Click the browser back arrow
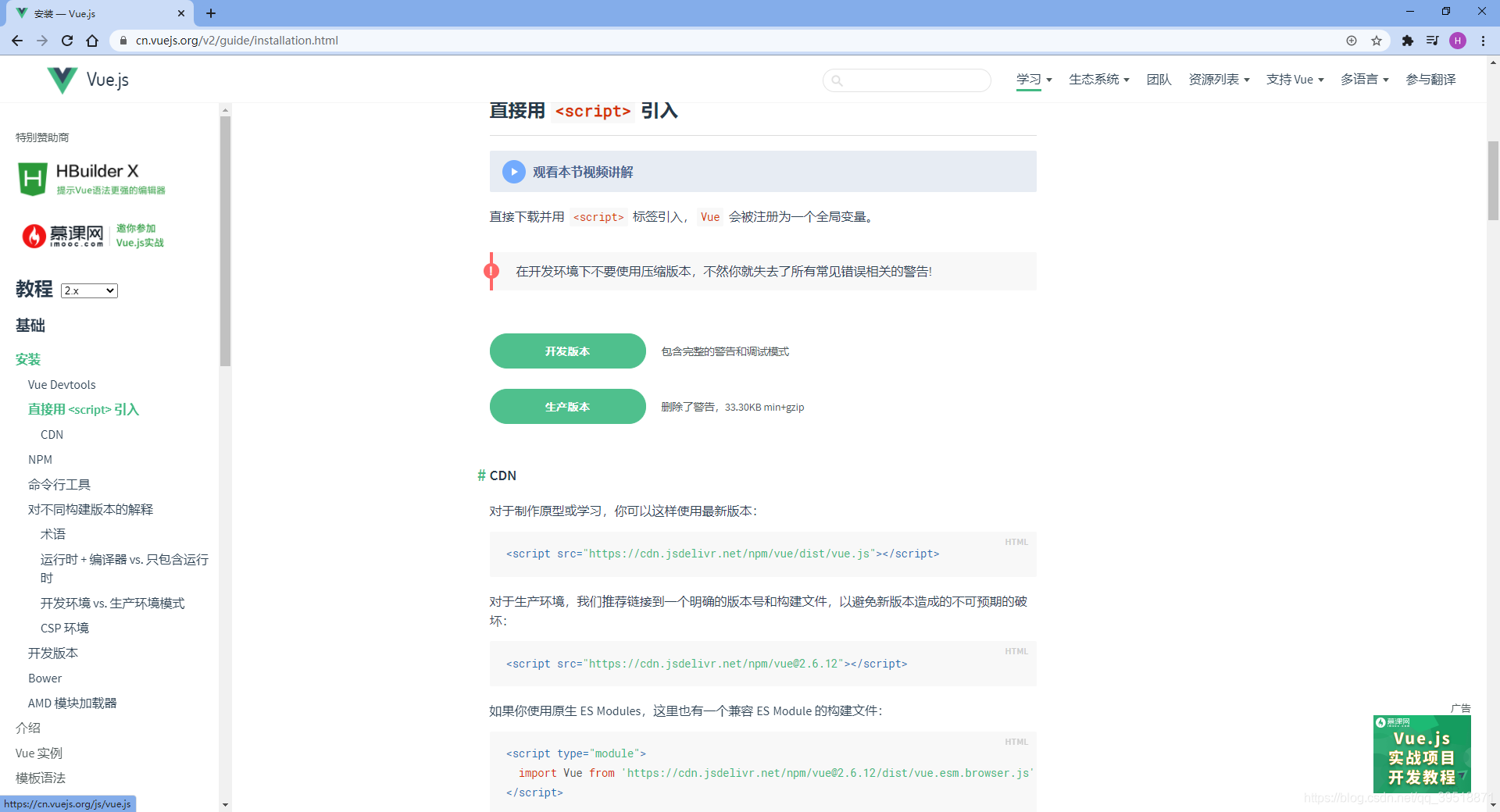 (x=17, y=41)
